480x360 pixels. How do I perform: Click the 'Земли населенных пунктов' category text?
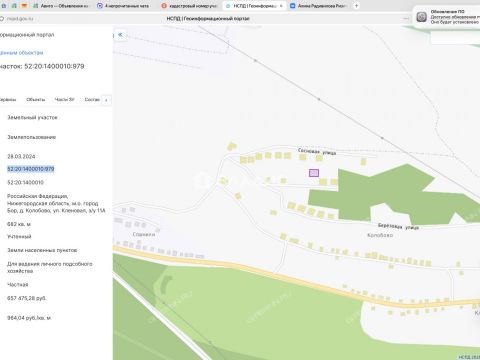click(42, 250)
